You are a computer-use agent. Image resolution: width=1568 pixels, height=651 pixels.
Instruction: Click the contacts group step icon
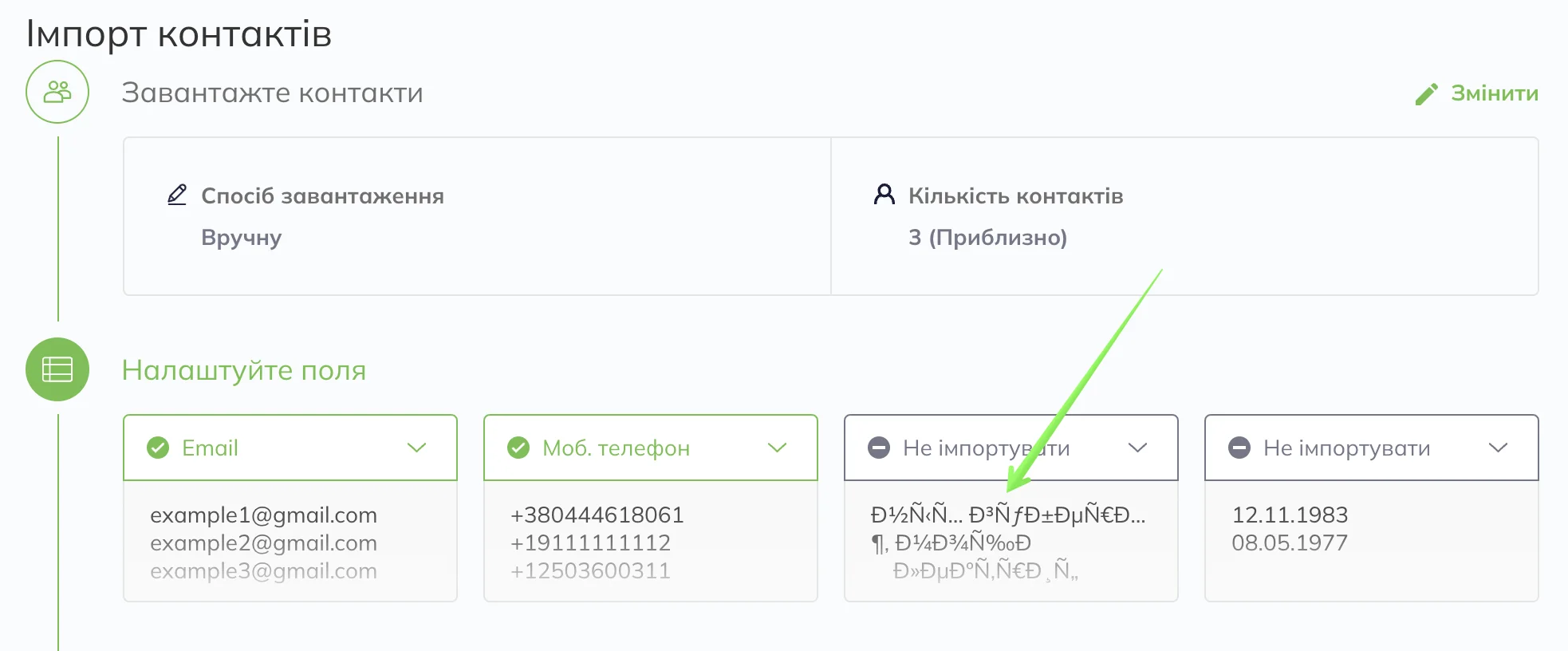(57, 92)
